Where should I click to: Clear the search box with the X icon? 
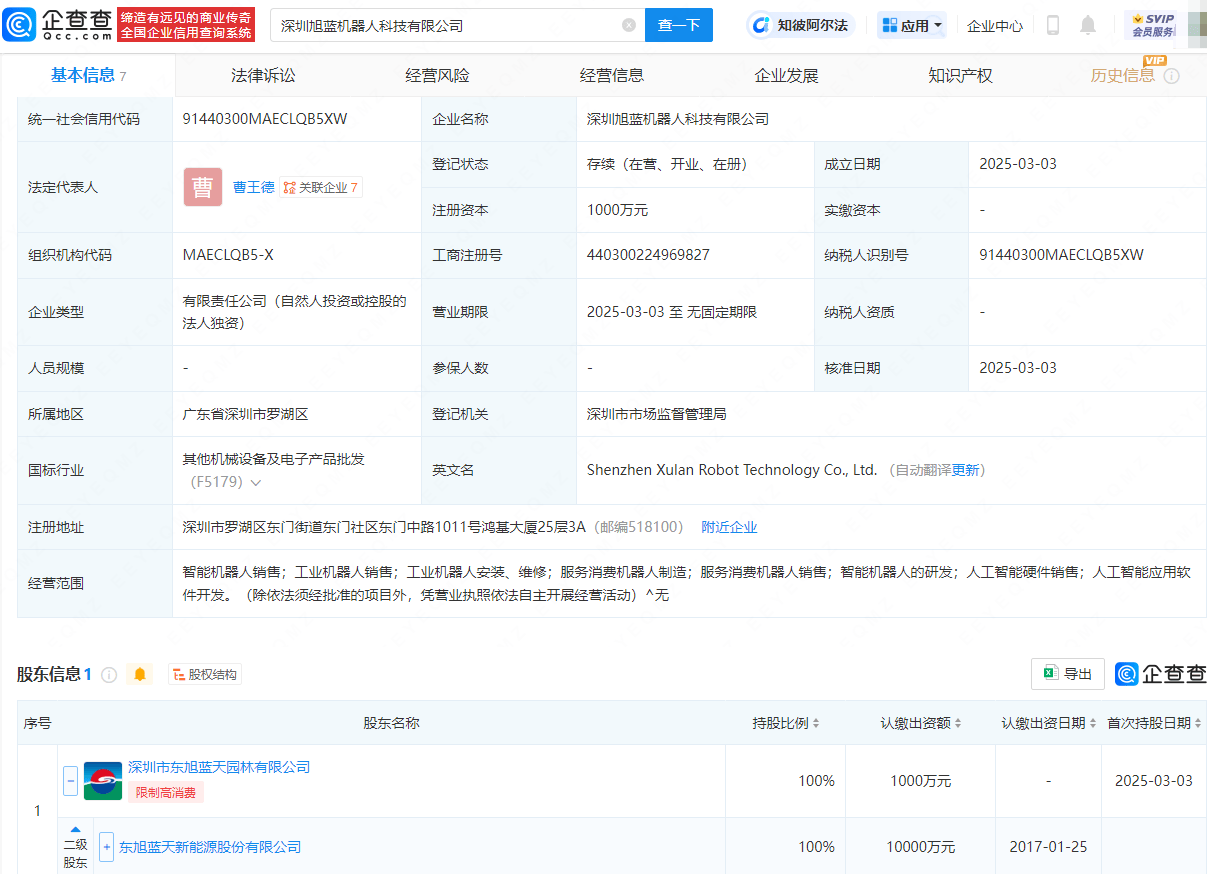click(x=629, y=25)
